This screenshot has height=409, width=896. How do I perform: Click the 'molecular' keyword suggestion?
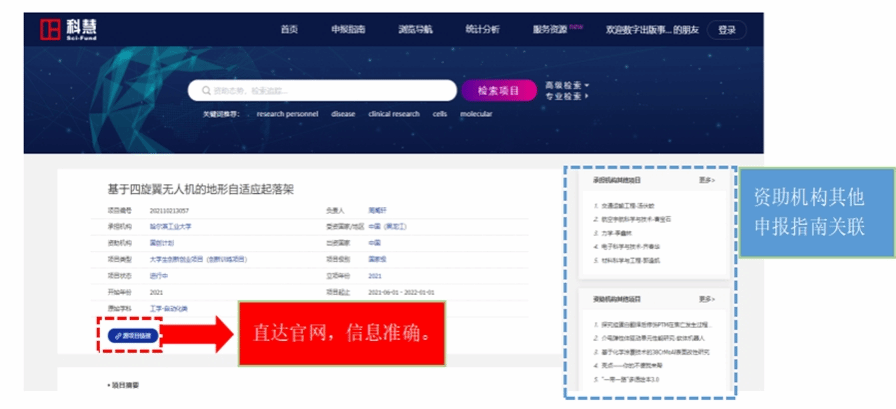(476, 115)
